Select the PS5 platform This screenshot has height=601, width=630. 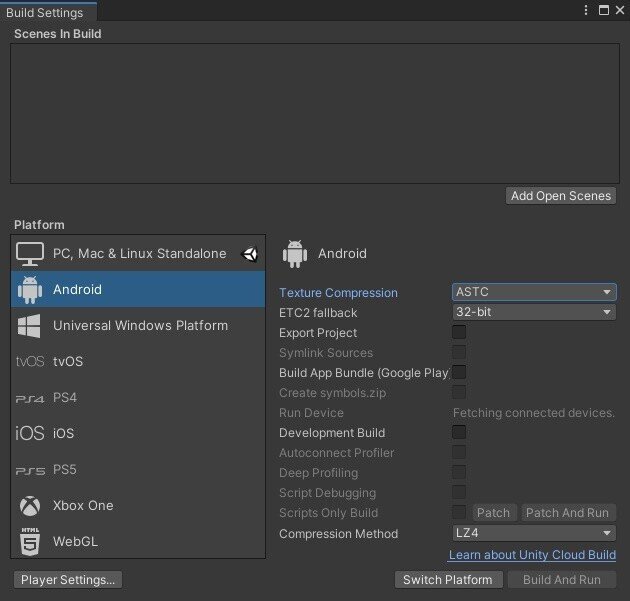[138, 470]
